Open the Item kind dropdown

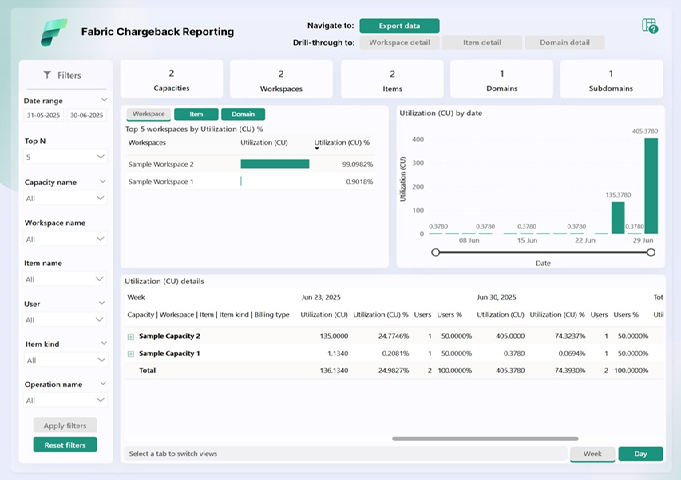[x=65, y=360]
